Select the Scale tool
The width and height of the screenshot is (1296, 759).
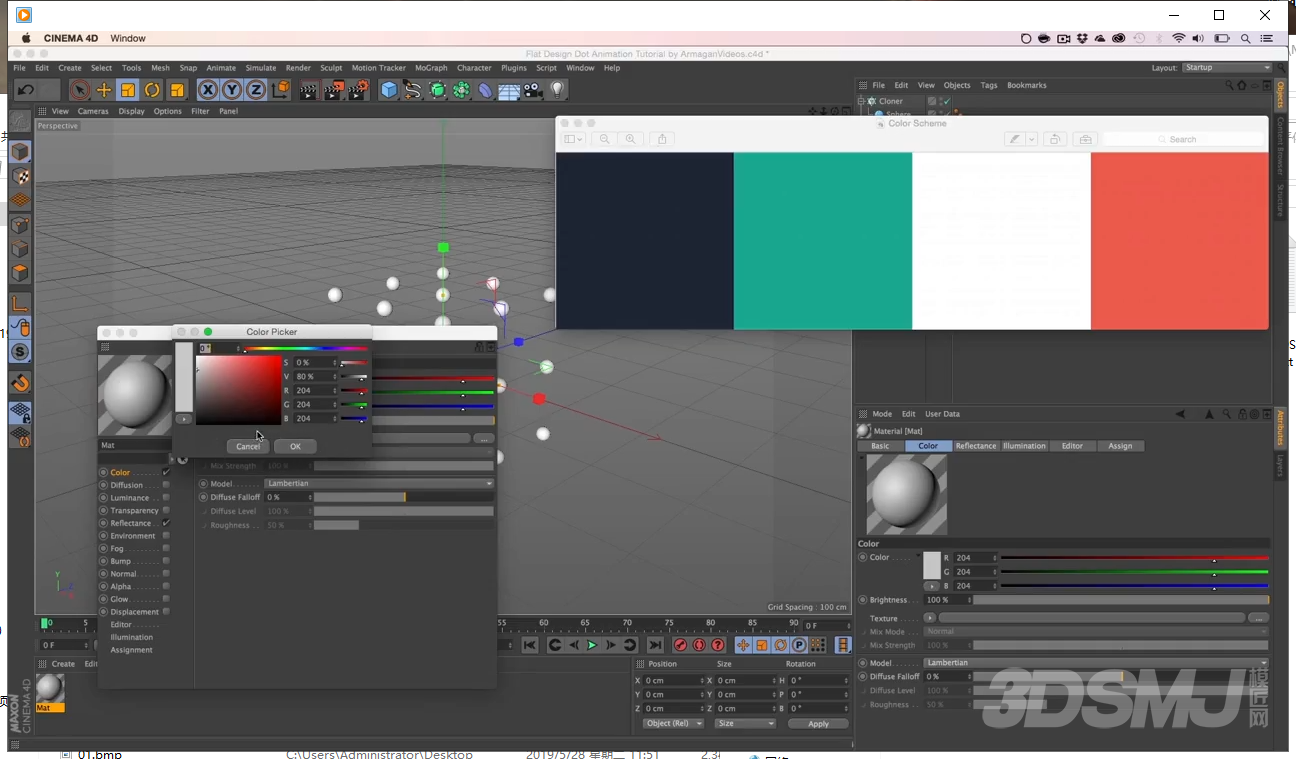tap(128, 90)
